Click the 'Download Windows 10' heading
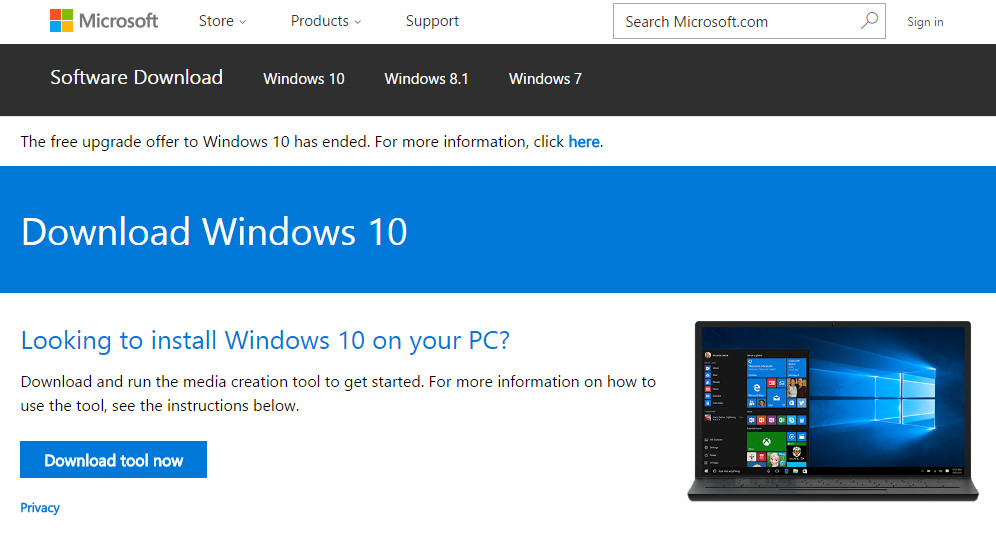The height and width of the screenshot is (548, 996). click(214, 231)
